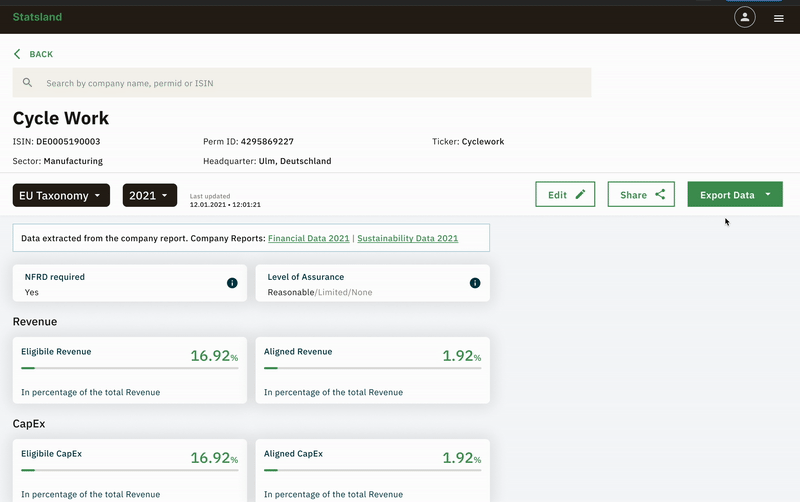Screen dimensions: 800x502
Task: Open Sustainability Data 2021 report
Action: pos(407,238)
